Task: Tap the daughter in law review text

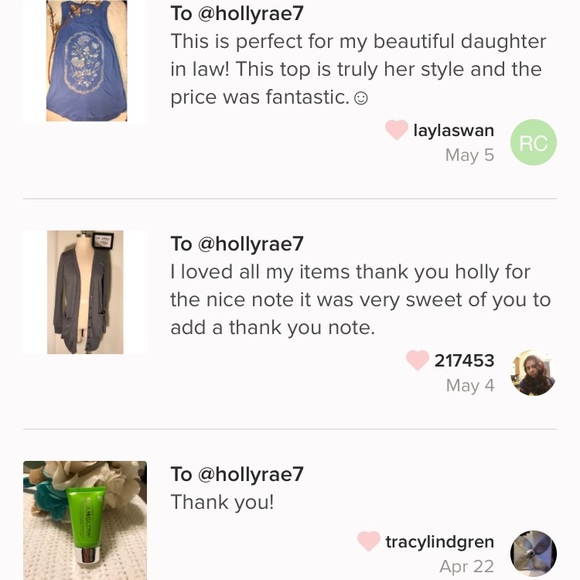Action: [358, 69]
